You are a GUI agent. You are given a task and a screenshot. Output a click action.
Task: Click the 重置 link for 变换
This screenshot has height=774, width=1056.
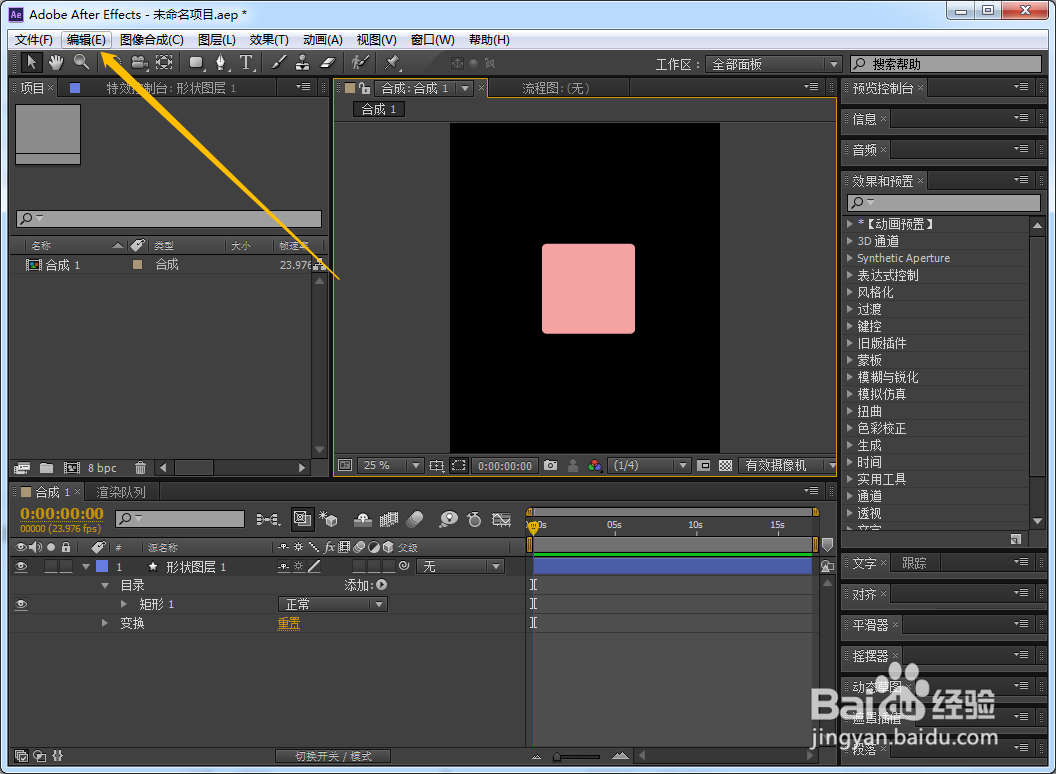tap(289, 623)
